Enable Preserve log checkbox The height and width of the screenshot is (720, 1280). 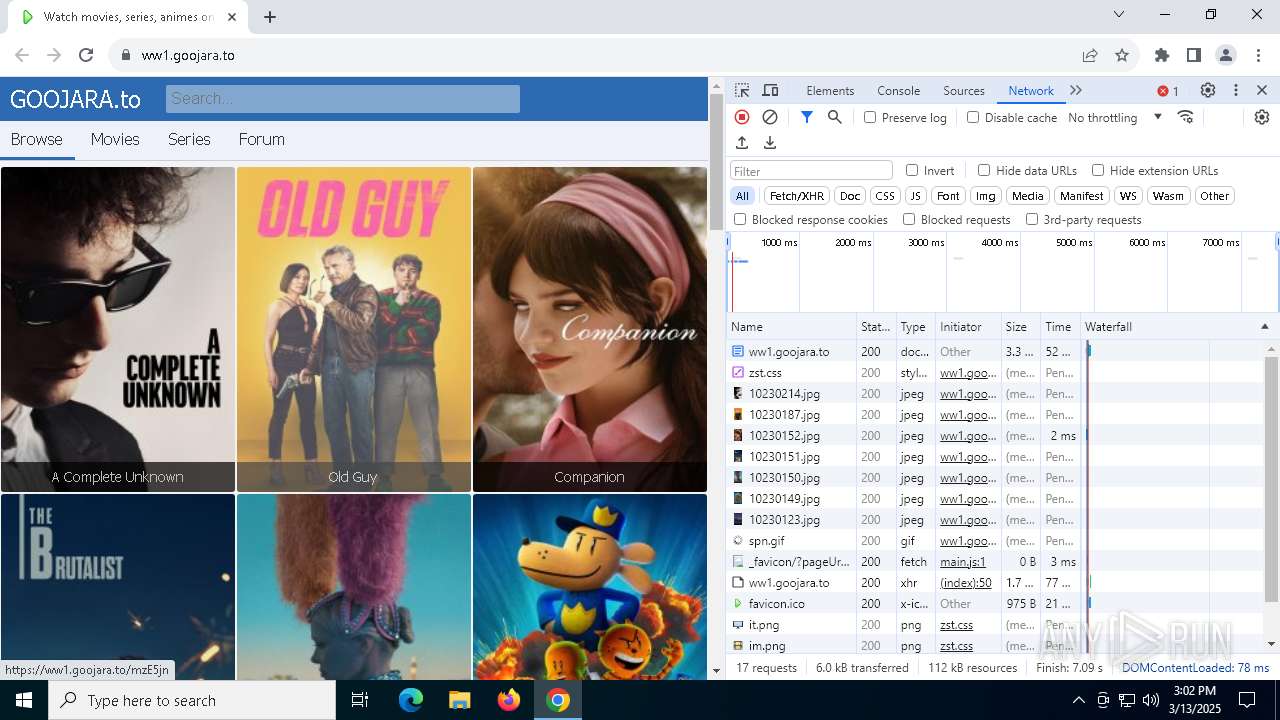click(x=870, y=117)
